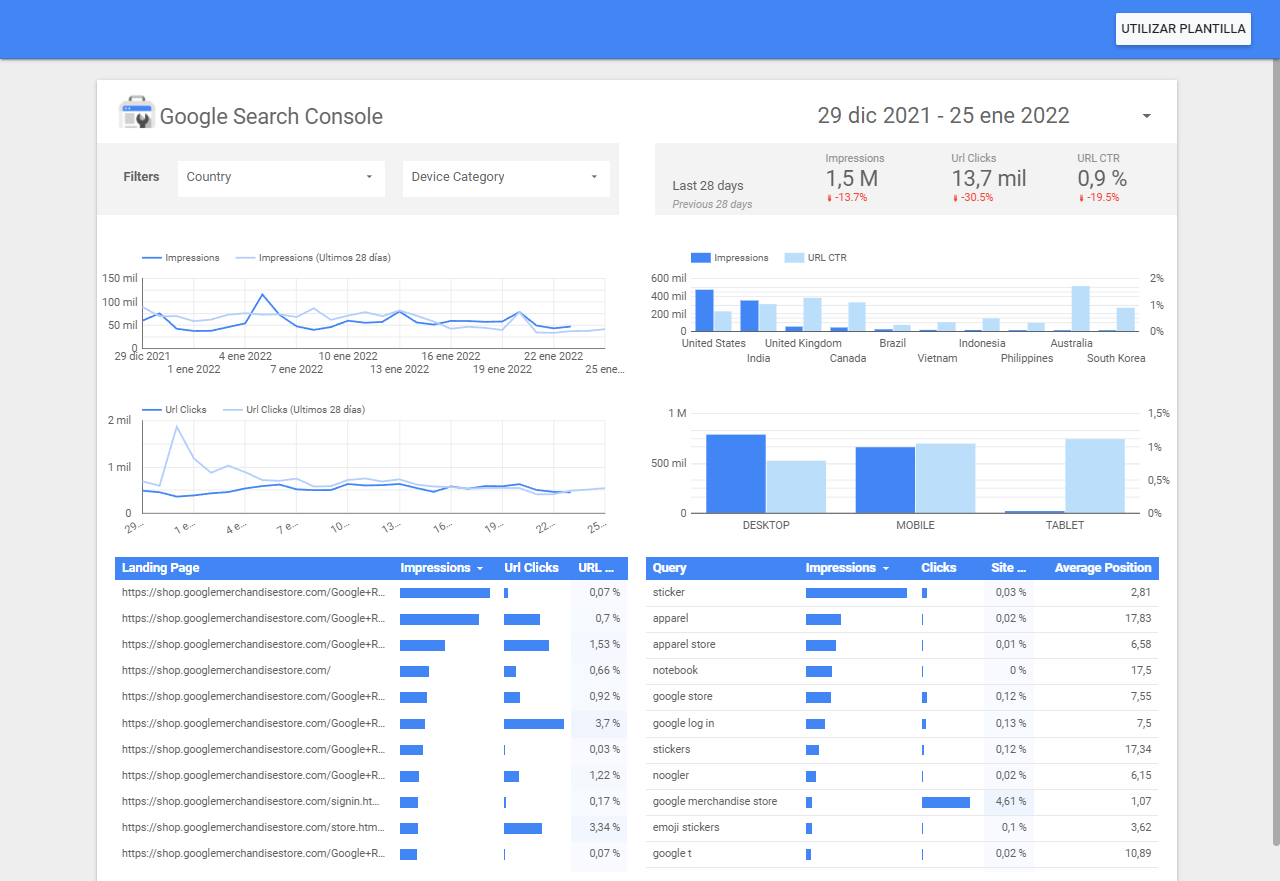
Task: Click the Filters label
Action: (141, 177)
